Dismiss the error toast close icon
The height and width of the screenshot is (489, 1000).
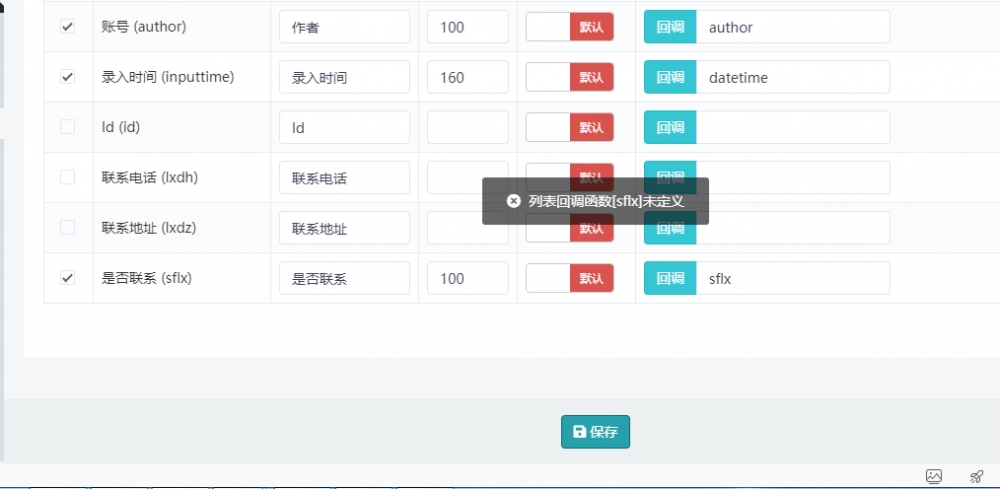513,201
